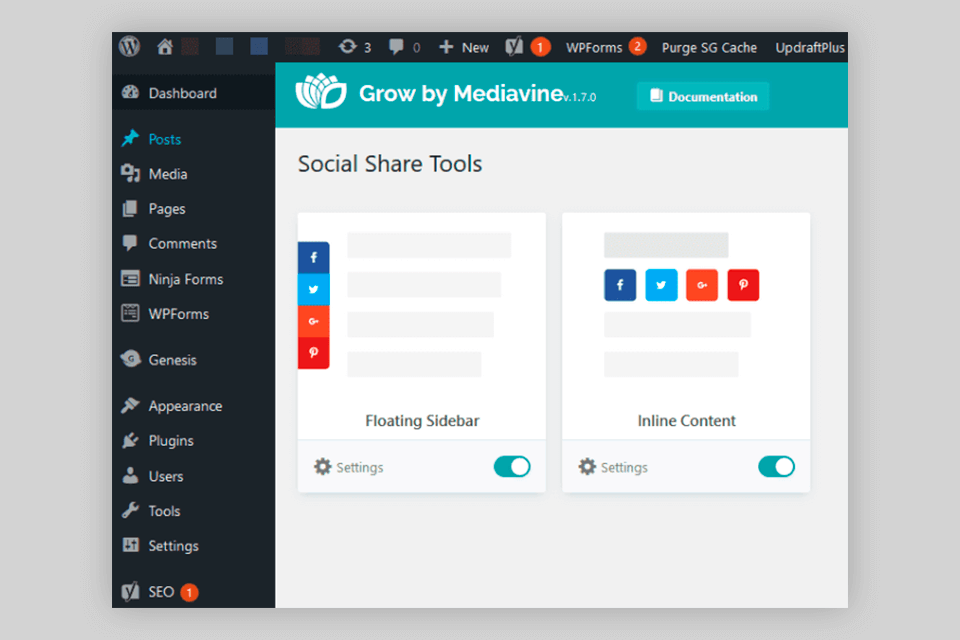Image resolution: width=960 pixels, height=640 pixels.
Task: Open the Tools menu item
Action: coord(193,511)
